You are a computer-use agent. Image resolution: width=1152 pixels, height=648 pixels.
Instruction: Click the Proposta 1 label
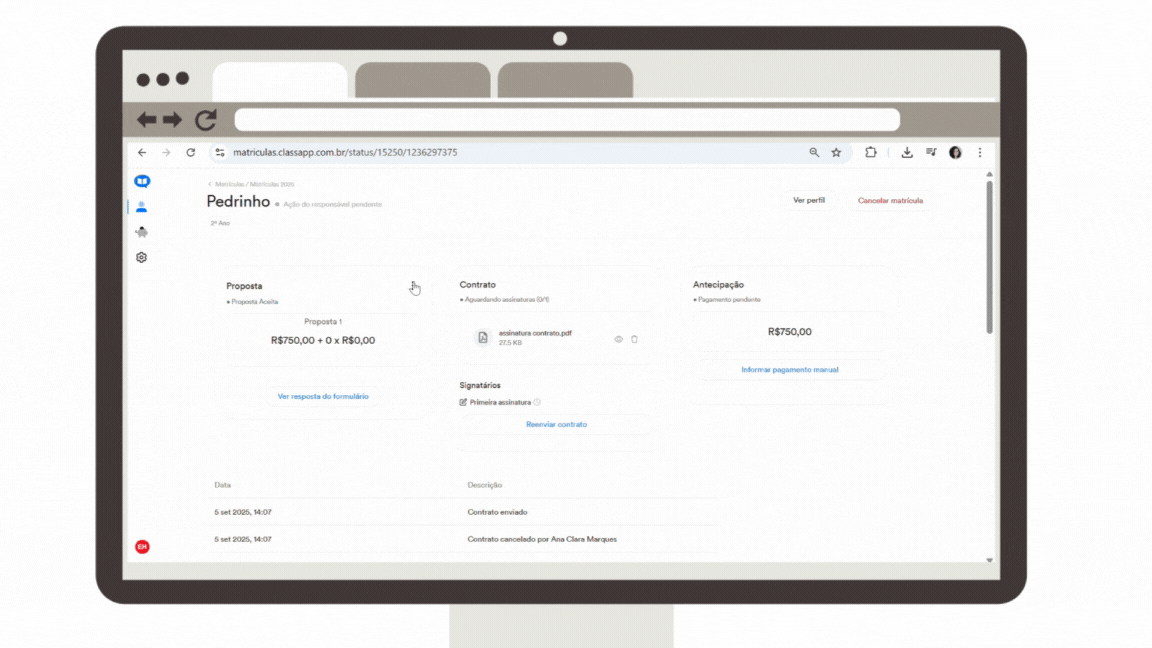(323, 322)
